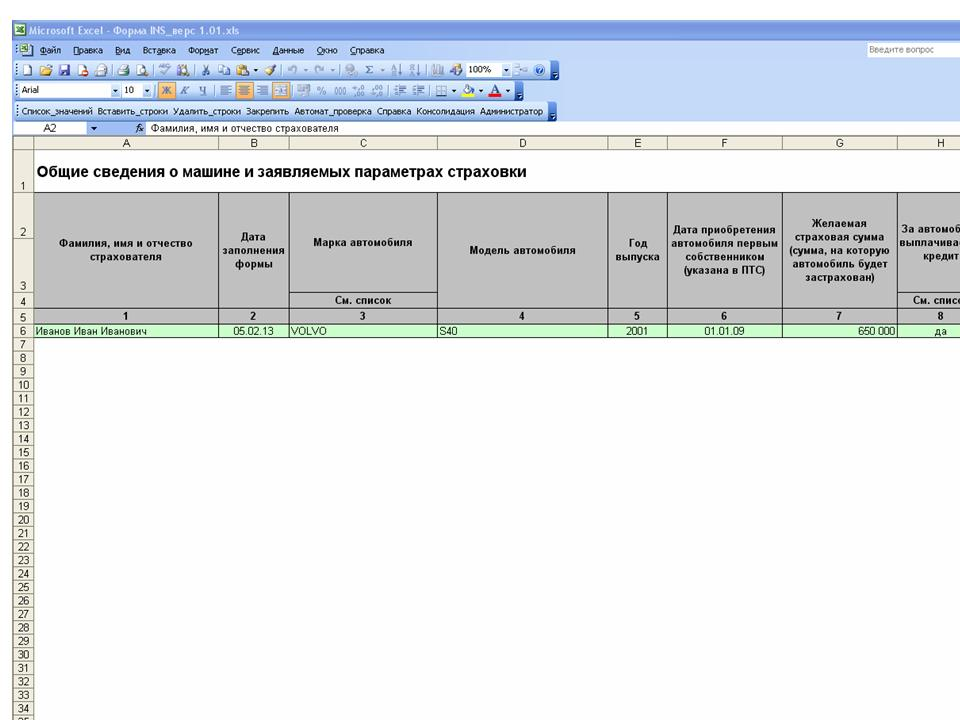
Task: Toggle center alignment
Action: (x=244, y=91)
